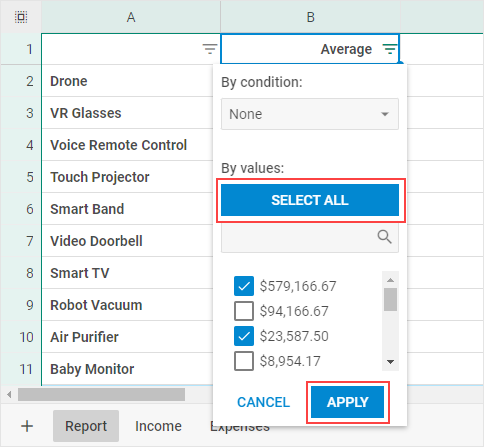Click the horizontal scrollbar left arrow
484x447 pixels.
click(9, 395)
